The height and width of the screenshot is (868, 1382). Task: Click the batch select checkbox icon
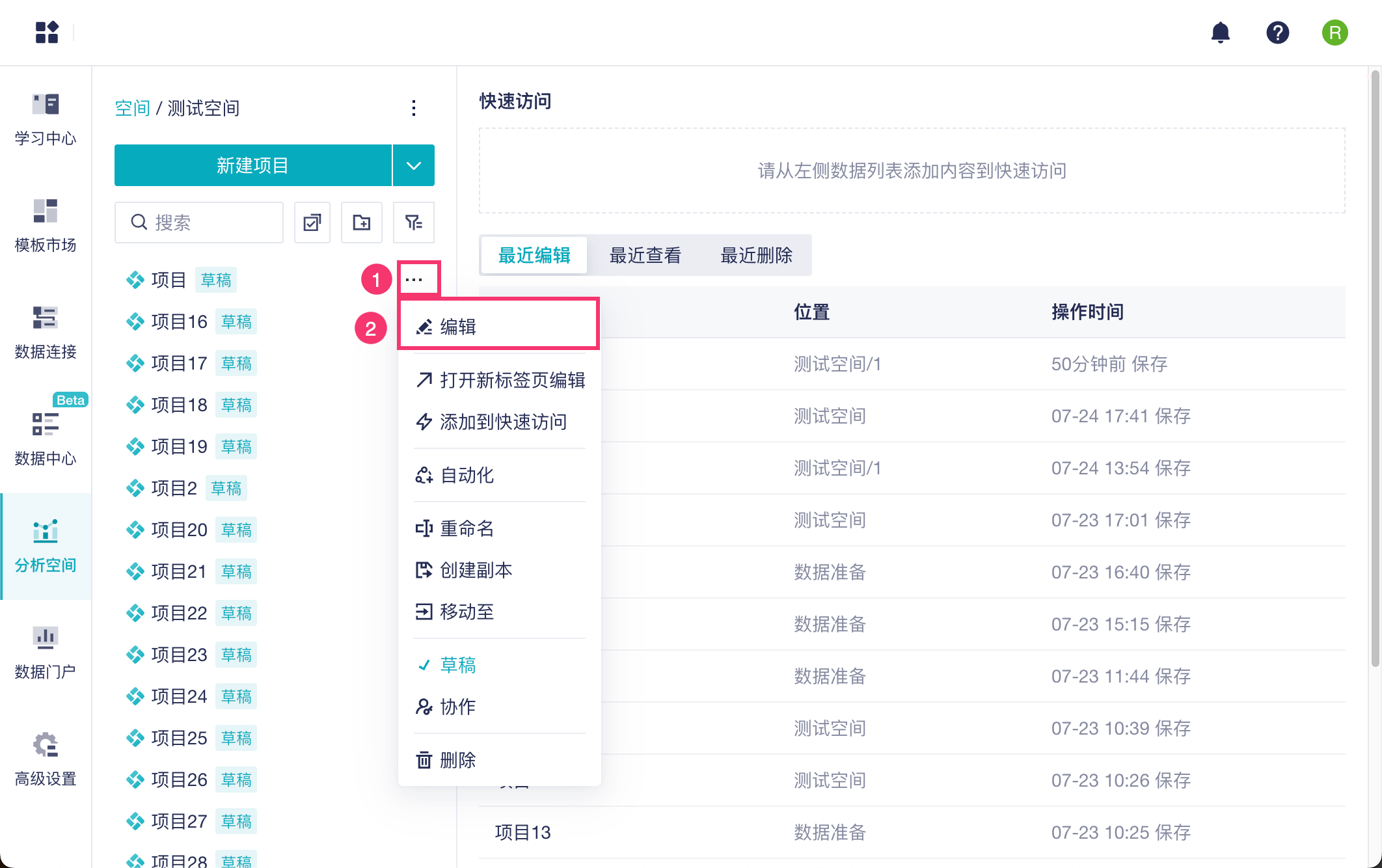312,223
